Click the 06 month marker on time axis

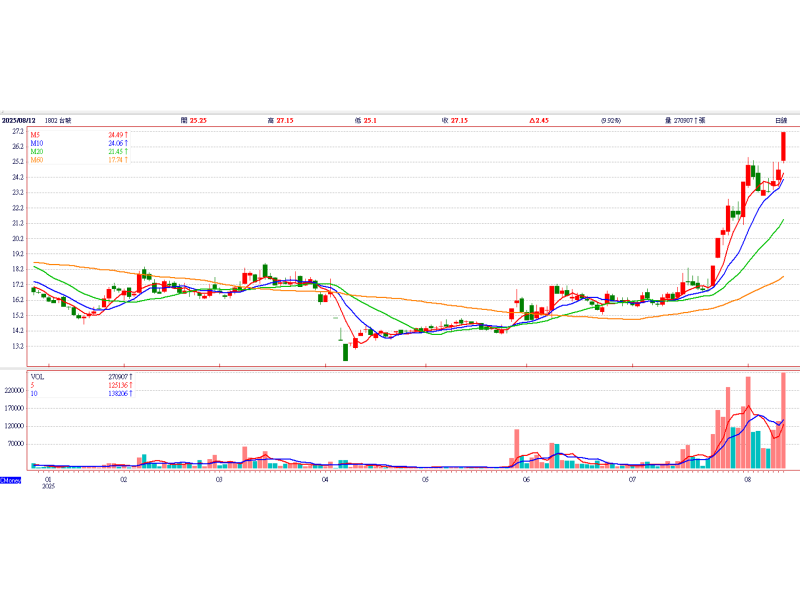tap(526, 480)
